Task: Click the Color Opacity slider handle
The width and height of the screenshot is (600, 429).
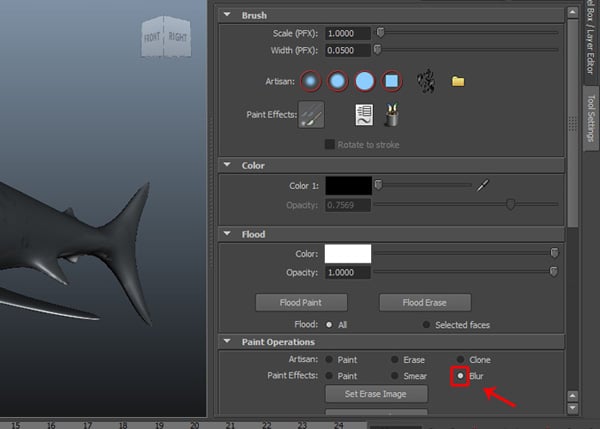Action: tap(510, 204)
